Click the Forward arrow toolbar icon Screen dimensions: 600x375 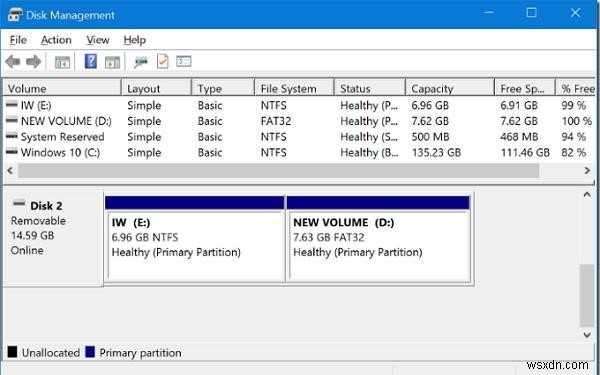(x=33, y=61)
